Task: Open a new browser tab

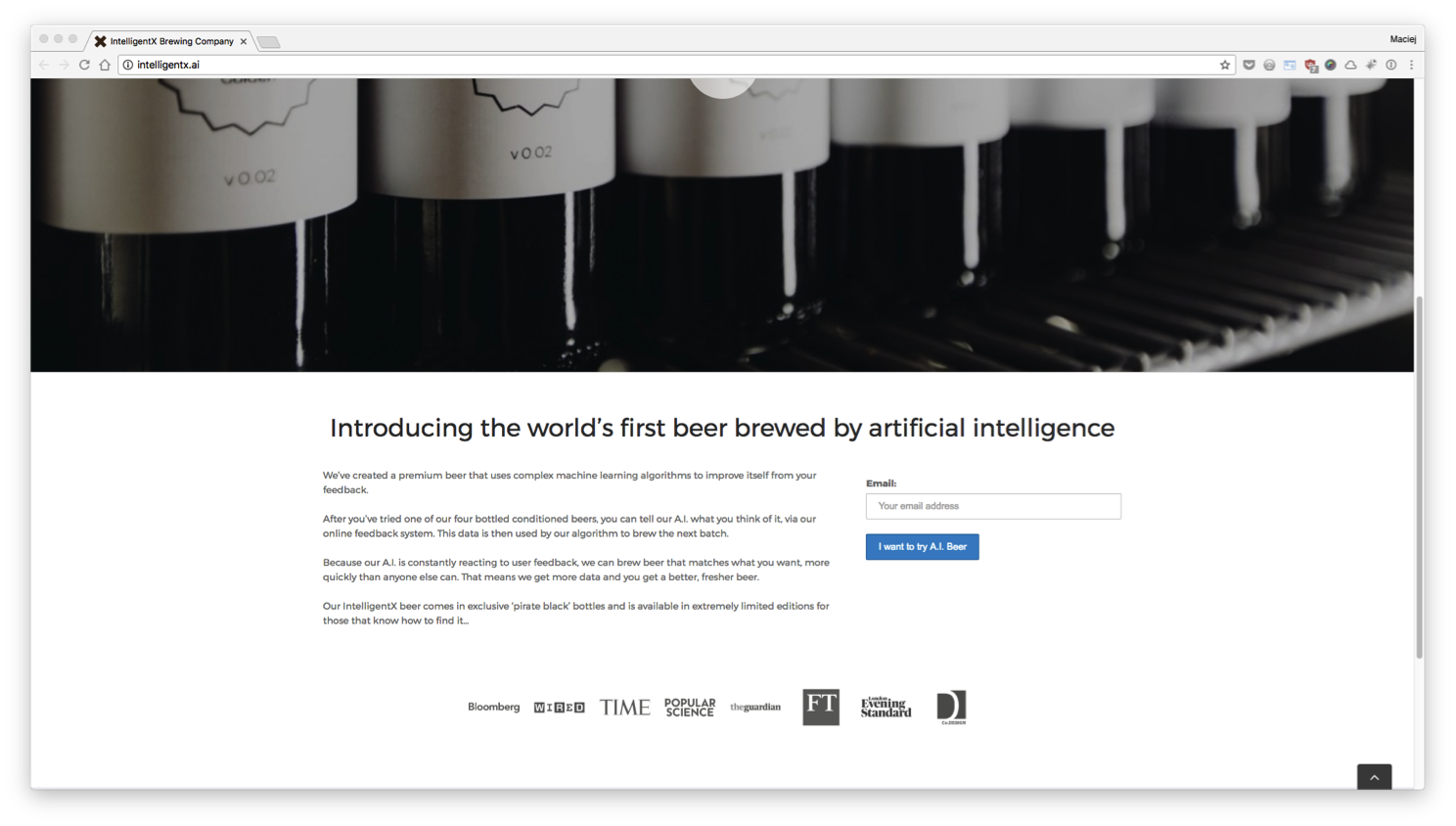Action: [268, 42]
